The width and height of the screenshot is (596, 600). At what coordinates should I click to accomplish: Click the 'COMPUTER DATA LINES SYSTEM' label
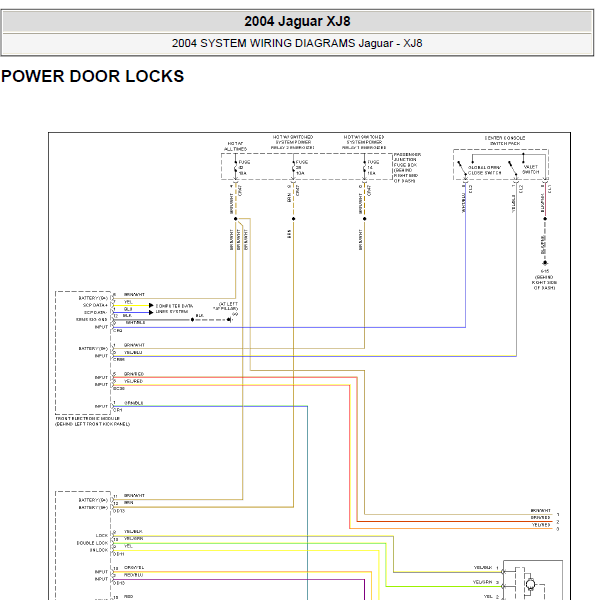(x=174, y=309)
